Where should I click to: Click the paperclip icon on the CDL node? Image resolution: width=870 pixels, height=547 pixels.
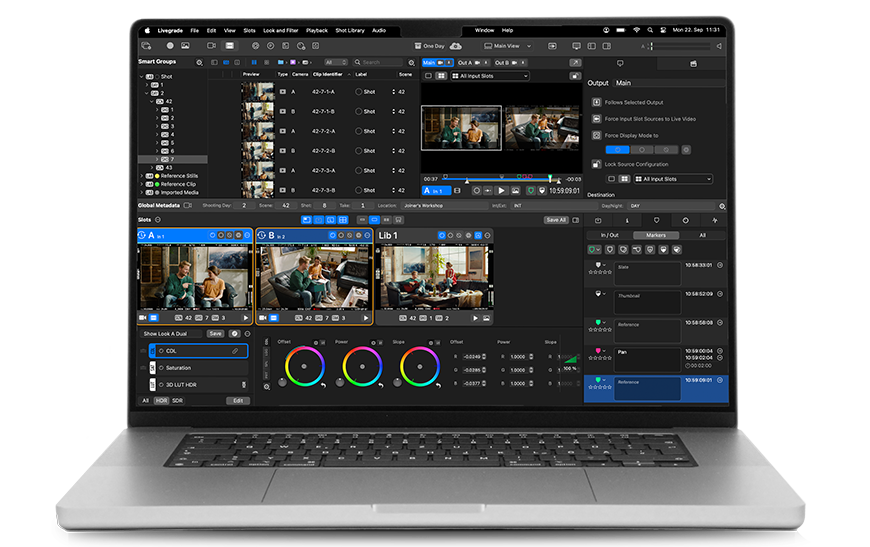coord(235,351)
